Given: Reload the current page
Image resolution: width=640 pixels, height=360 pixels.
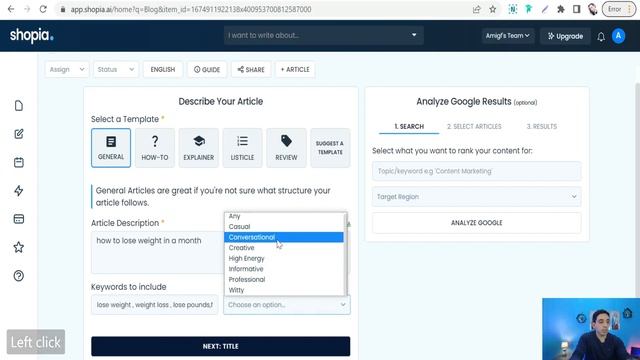Looking at the screenshot, I should (43, 9).
